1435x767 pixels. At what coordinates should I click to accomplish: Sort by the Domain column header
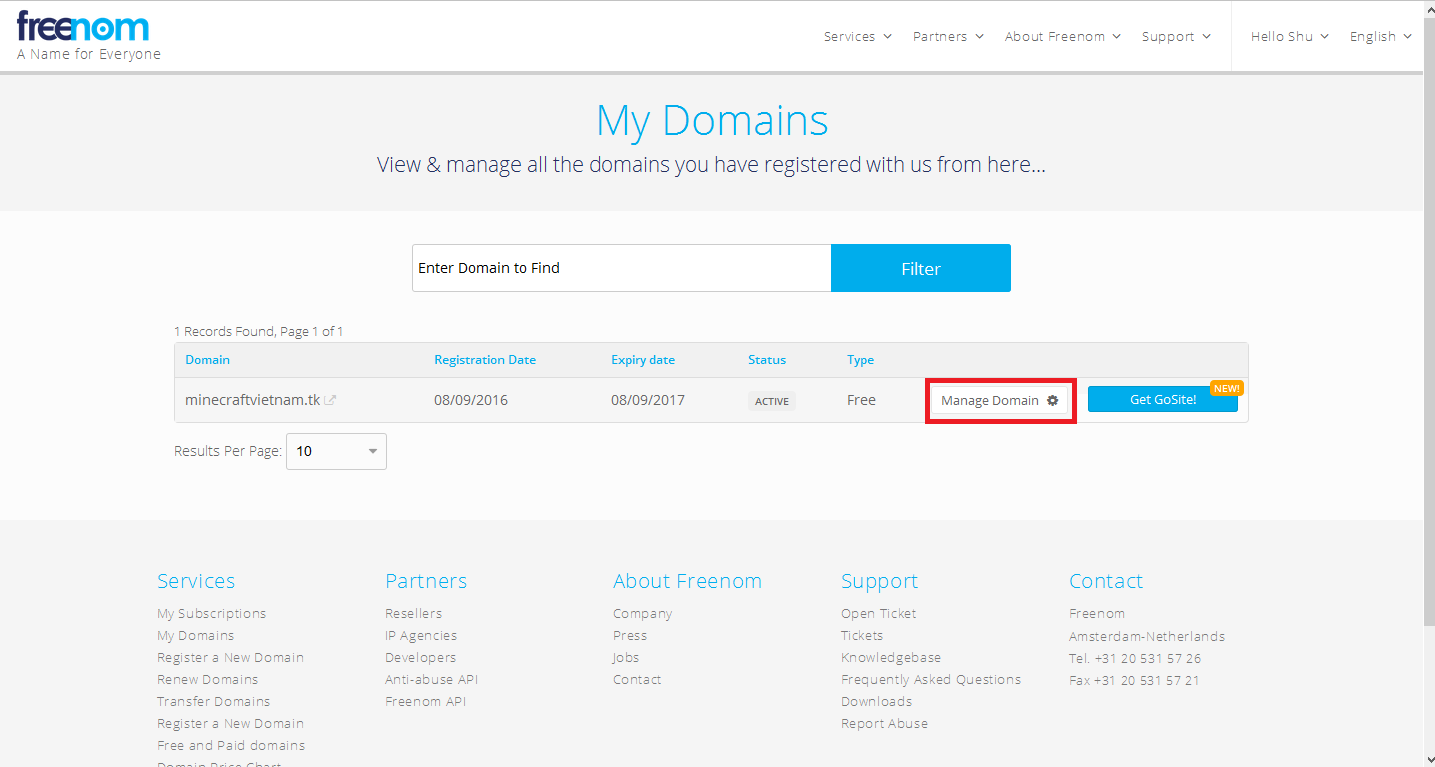[207, 360]
